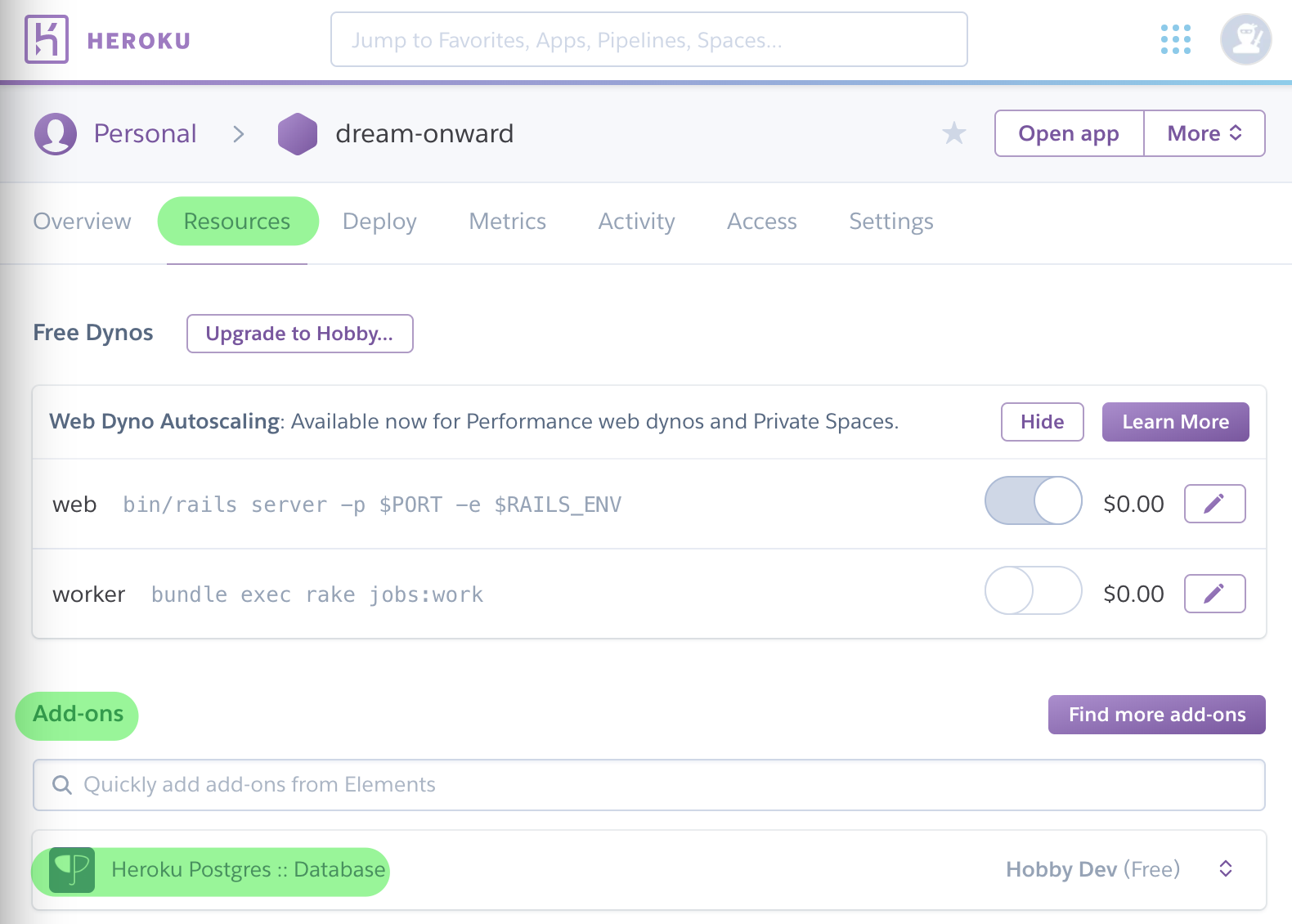Click the dream-onward app name

(424, 134)
